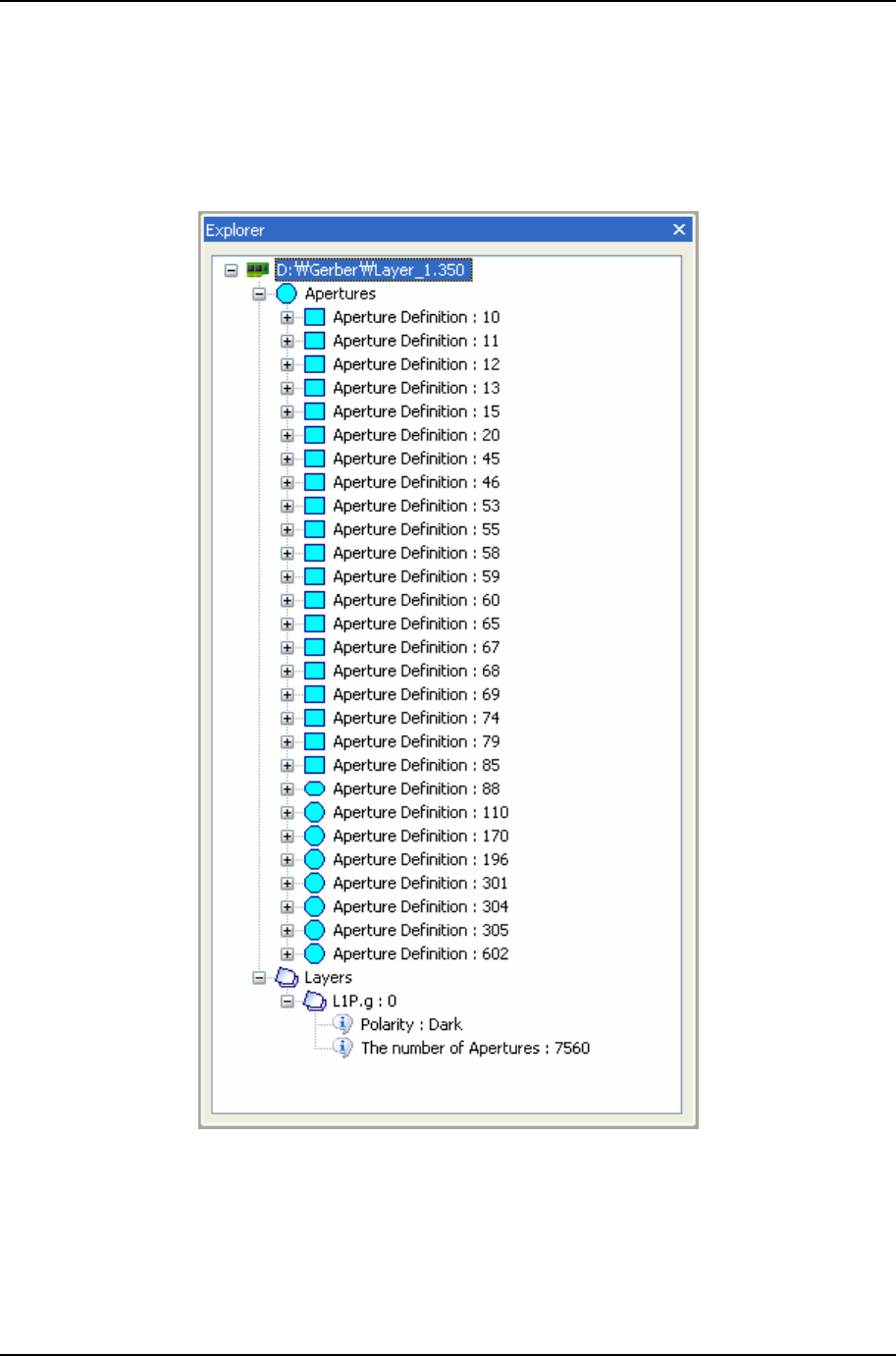The width and height of the screenshot is (896, 1356).
Task: Expand Aperture Definition : 68
Action: (287, 671)
